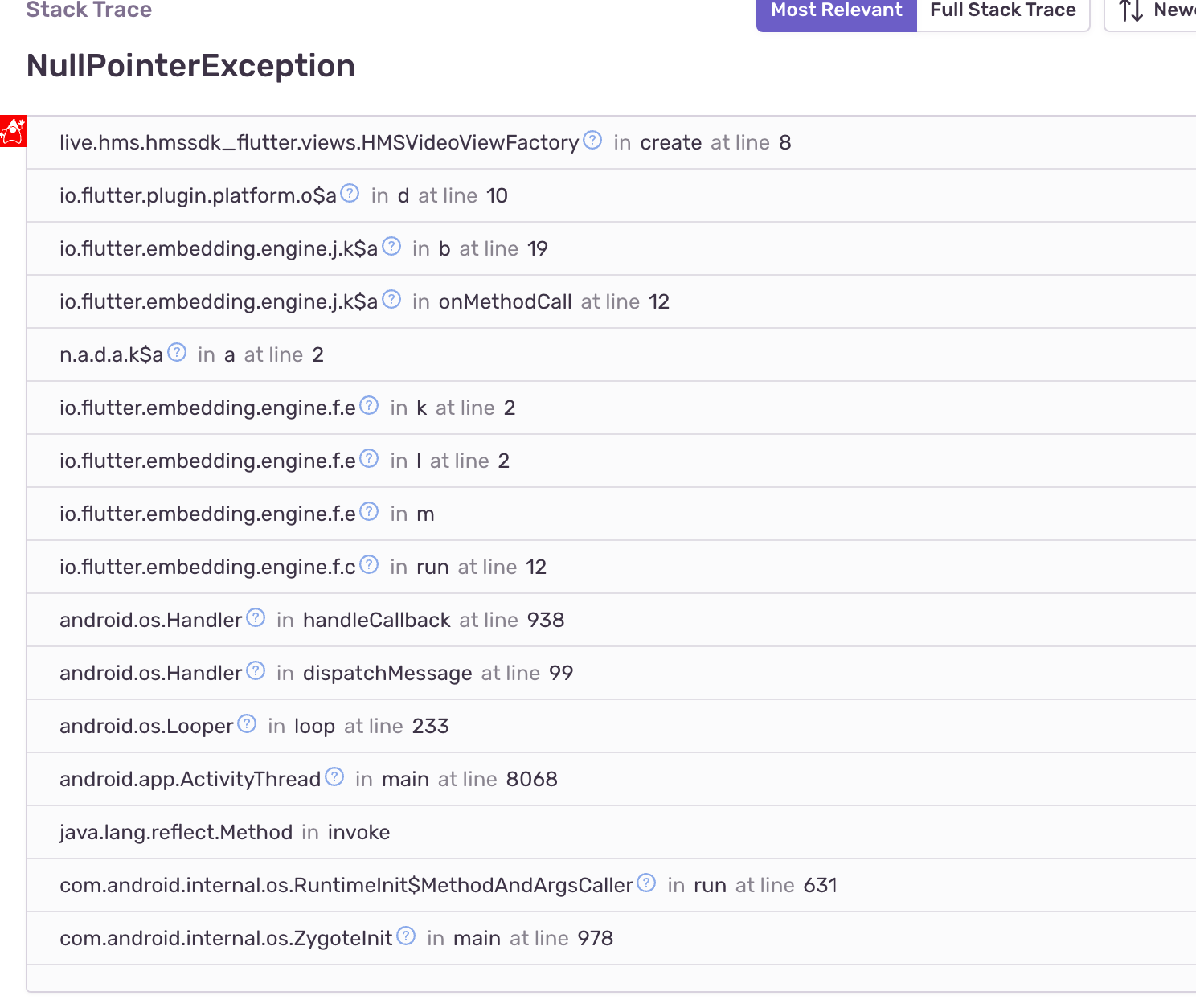
Task: Click the up-down sort arrows icon
Action: 1132,11
